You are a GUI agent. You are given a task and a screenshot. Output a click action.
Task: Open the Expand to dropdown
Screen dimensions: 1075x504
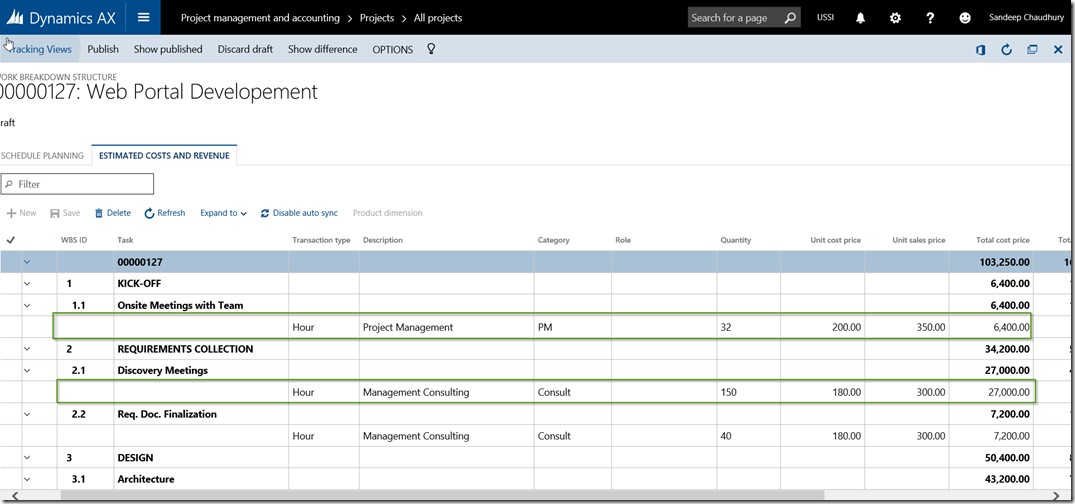[x=223, y=213]
